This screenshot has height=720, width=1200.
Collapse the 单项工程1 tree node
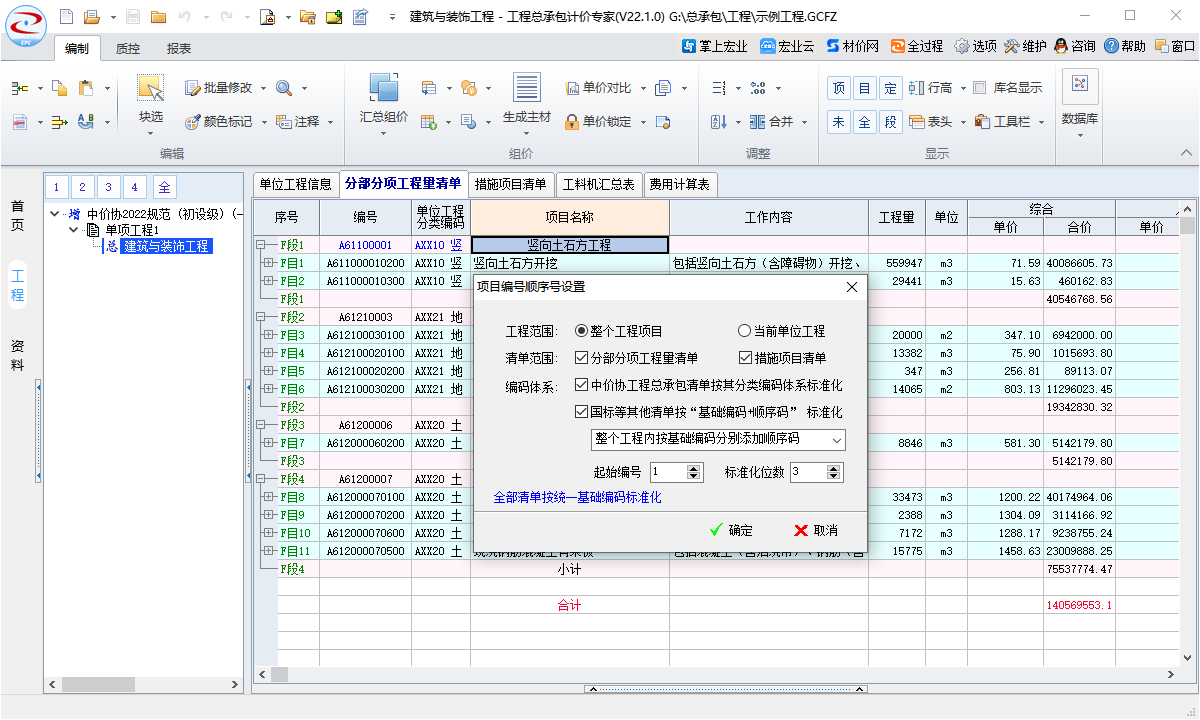pos(75,230)
